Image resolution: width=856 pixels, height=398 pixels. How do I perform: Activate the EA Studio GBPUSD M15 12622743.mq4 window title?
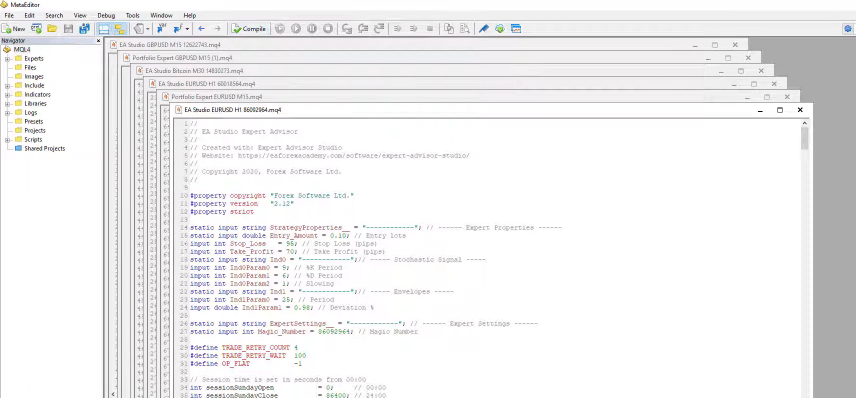pos(170,45)
